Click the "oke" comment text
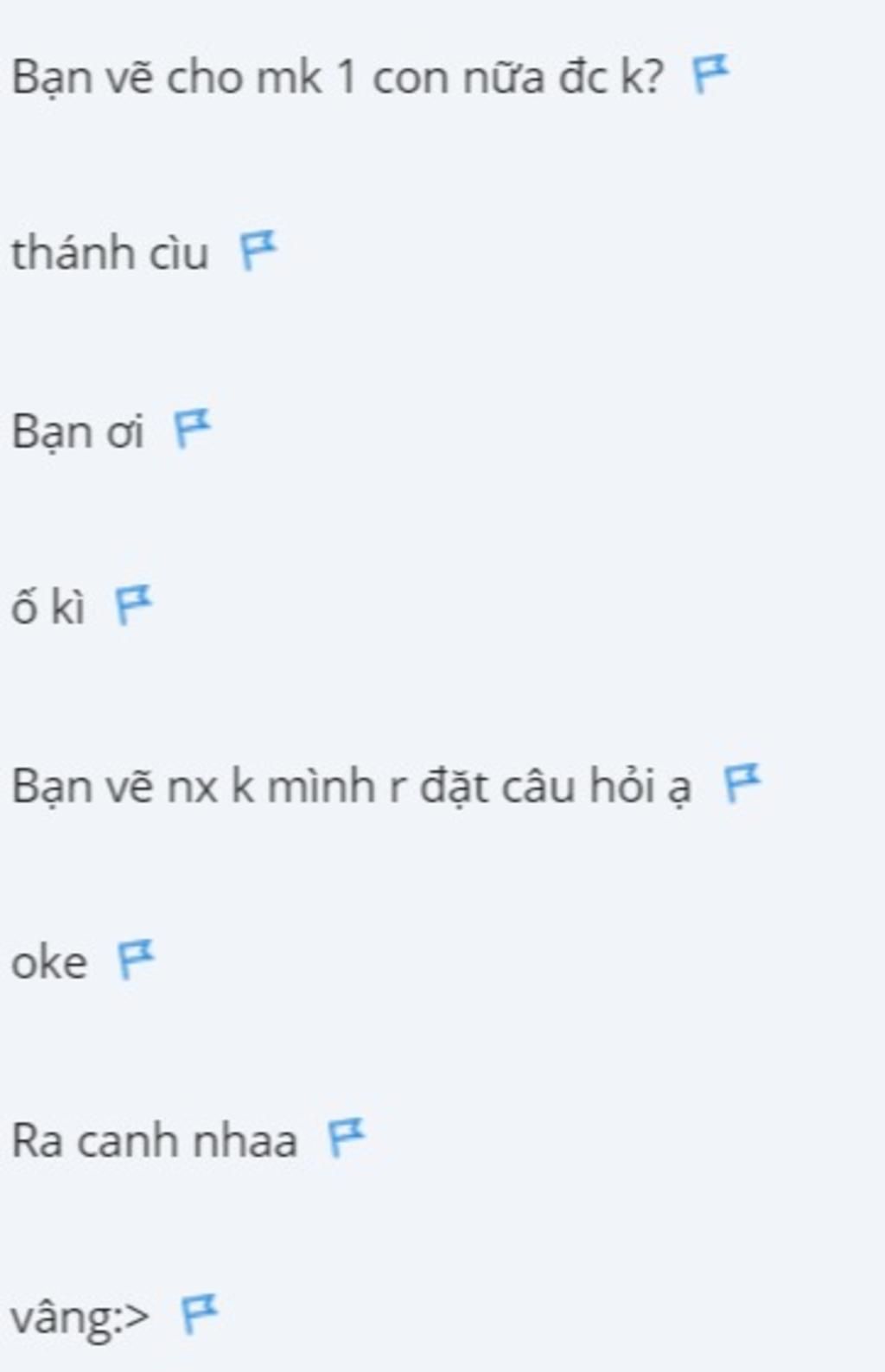Viewport: 885px width, 1372px height. tap(49, 963)
